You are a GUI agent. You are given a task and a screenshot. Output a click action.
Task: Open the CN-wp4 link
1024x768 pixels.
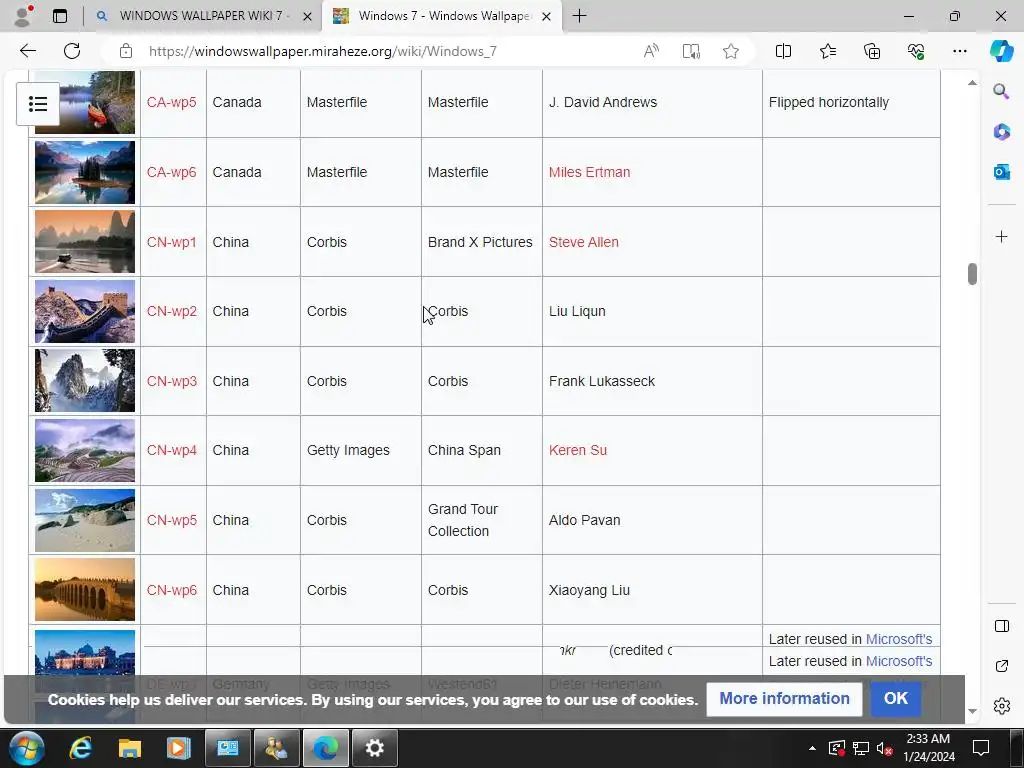tap(171, 450)
